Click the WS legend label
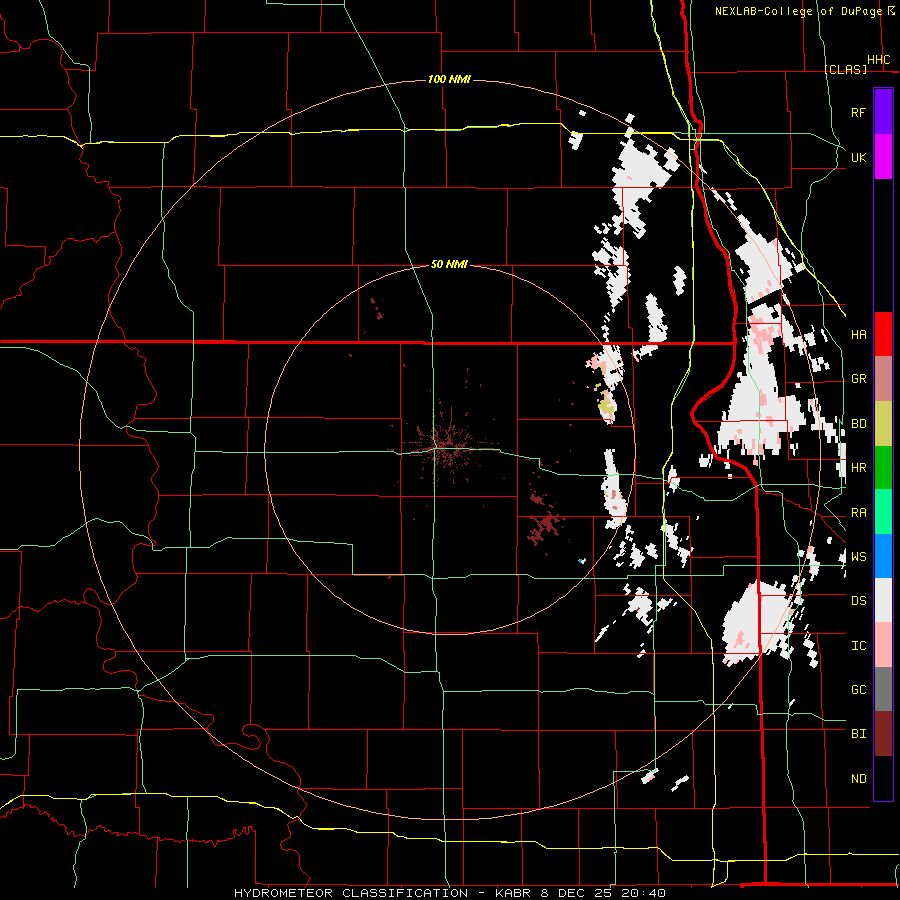The height and width of the screenshot is (900, 900). pos(858,557)
